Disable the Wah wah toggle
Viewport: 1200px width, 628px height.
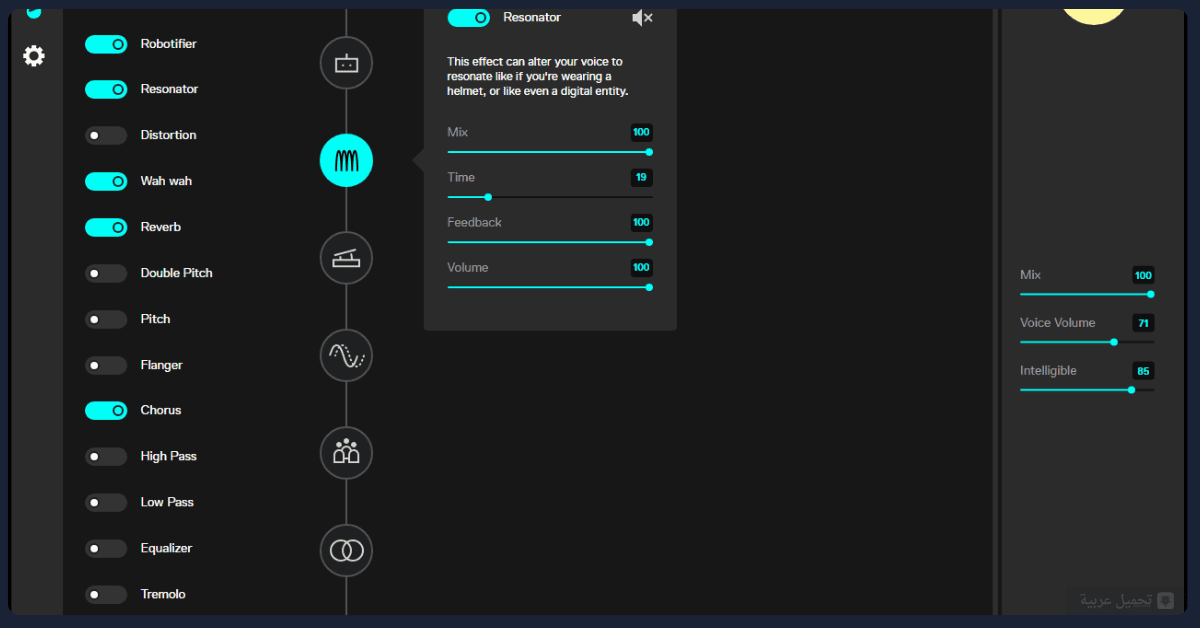tap(106, 181)
